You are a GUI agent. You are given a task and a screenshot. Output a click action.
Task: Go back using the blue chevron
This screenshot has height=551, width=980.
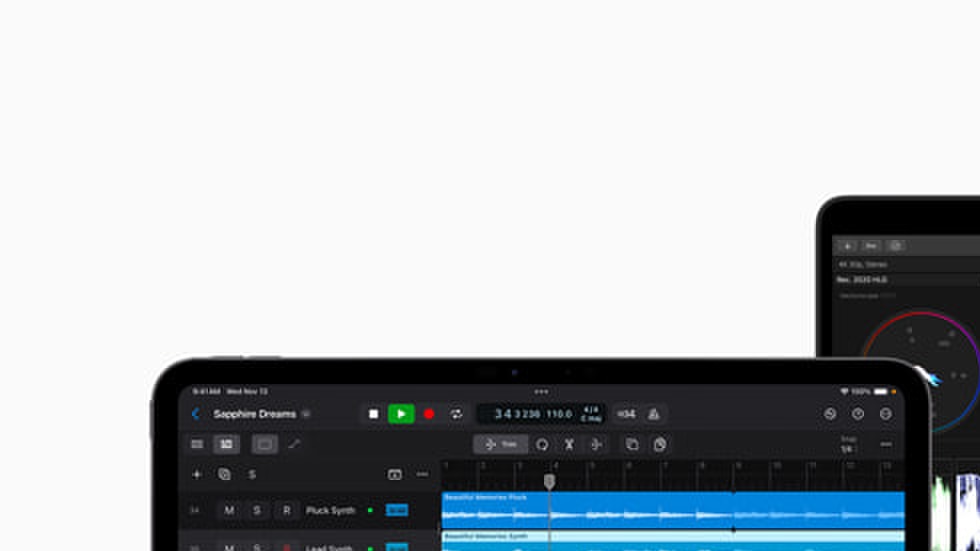(196, 414)
